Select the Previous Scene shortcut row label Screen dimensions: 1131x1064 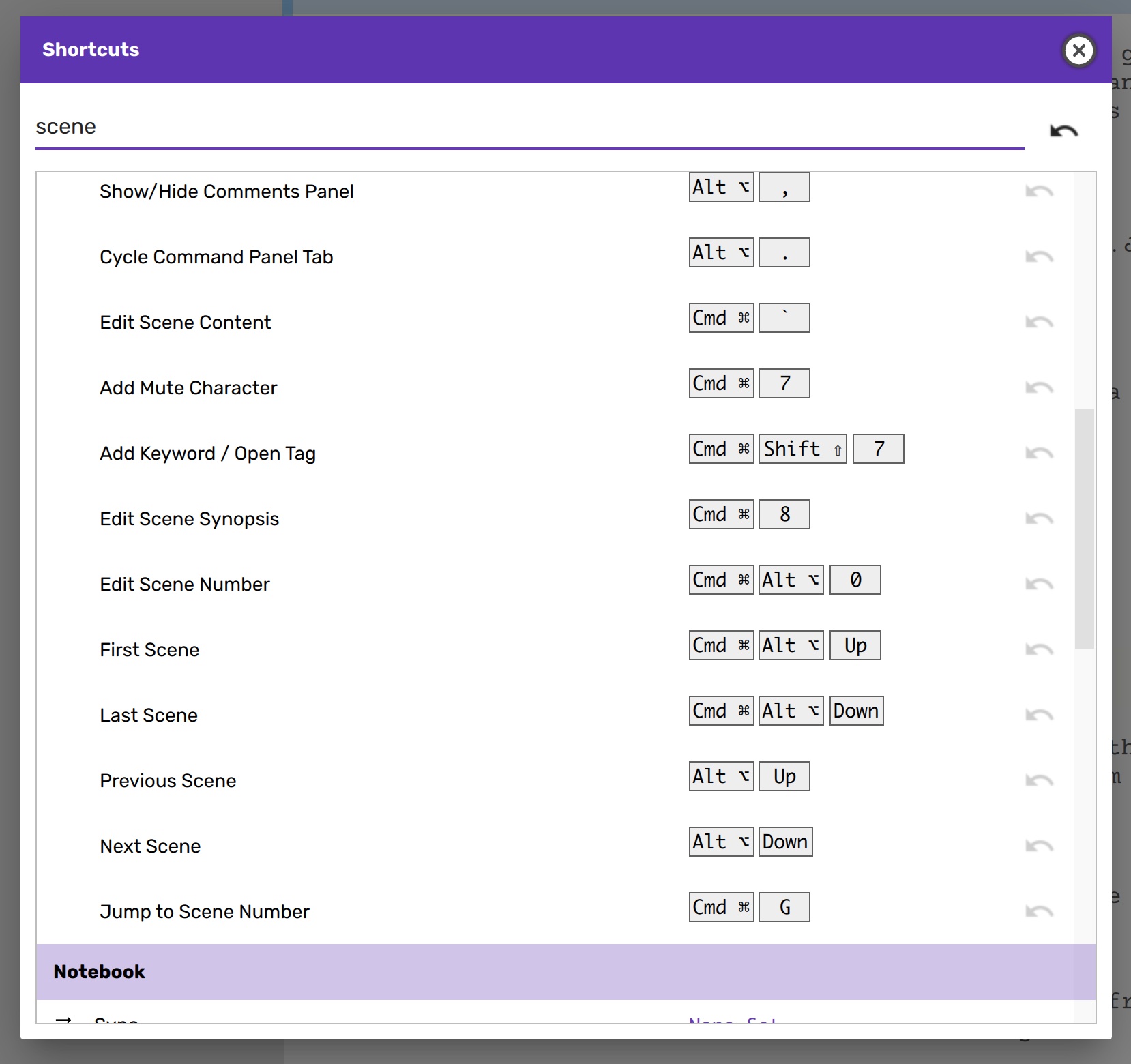[x=168, y=781]
